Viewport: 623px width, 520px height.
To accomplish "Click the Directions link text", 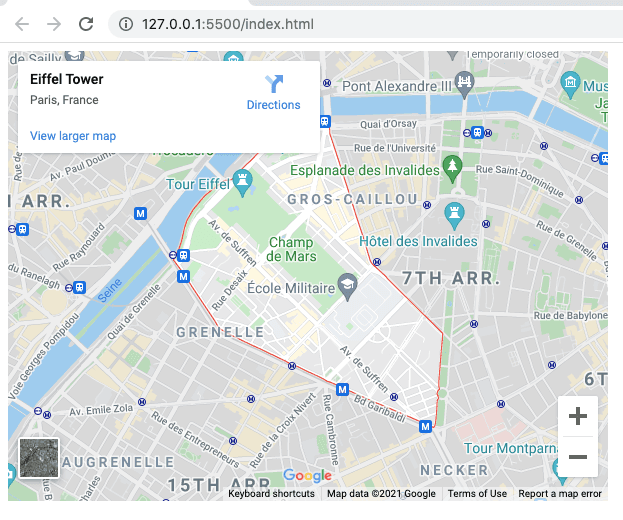I will coord(273,105).
